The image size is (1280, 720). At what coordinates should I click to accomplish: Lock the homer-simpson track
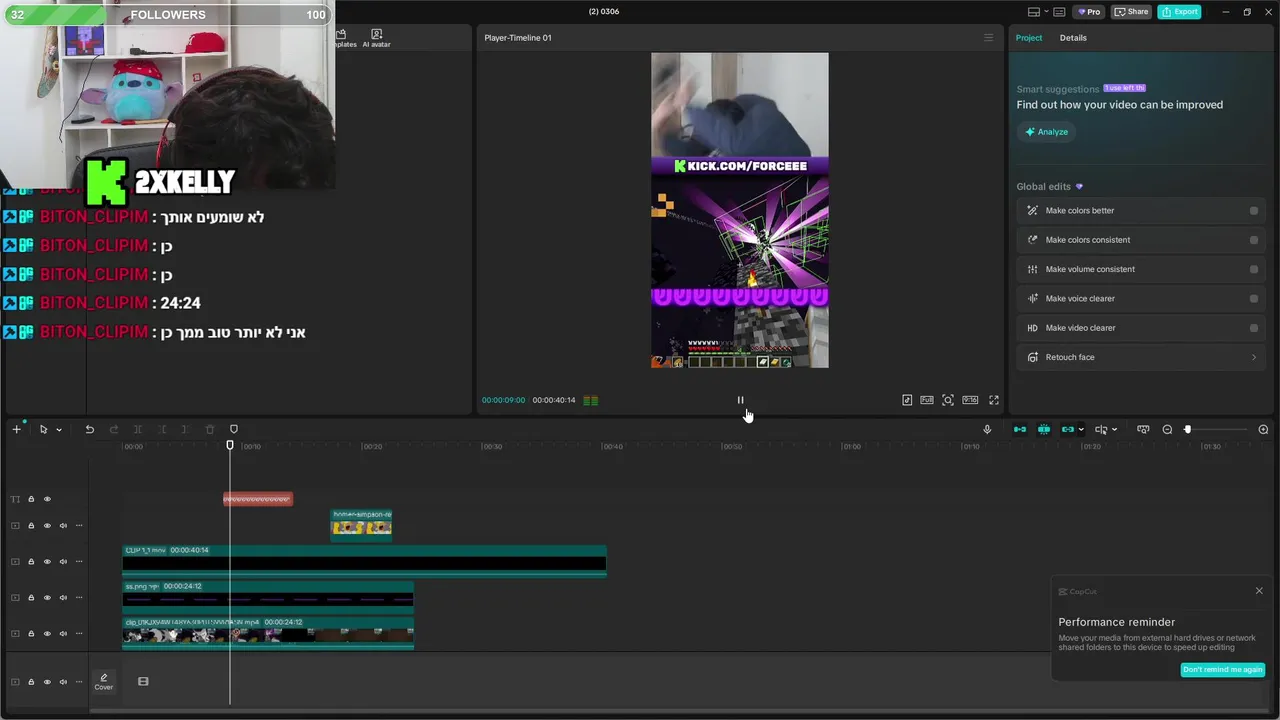pos(31,526)
